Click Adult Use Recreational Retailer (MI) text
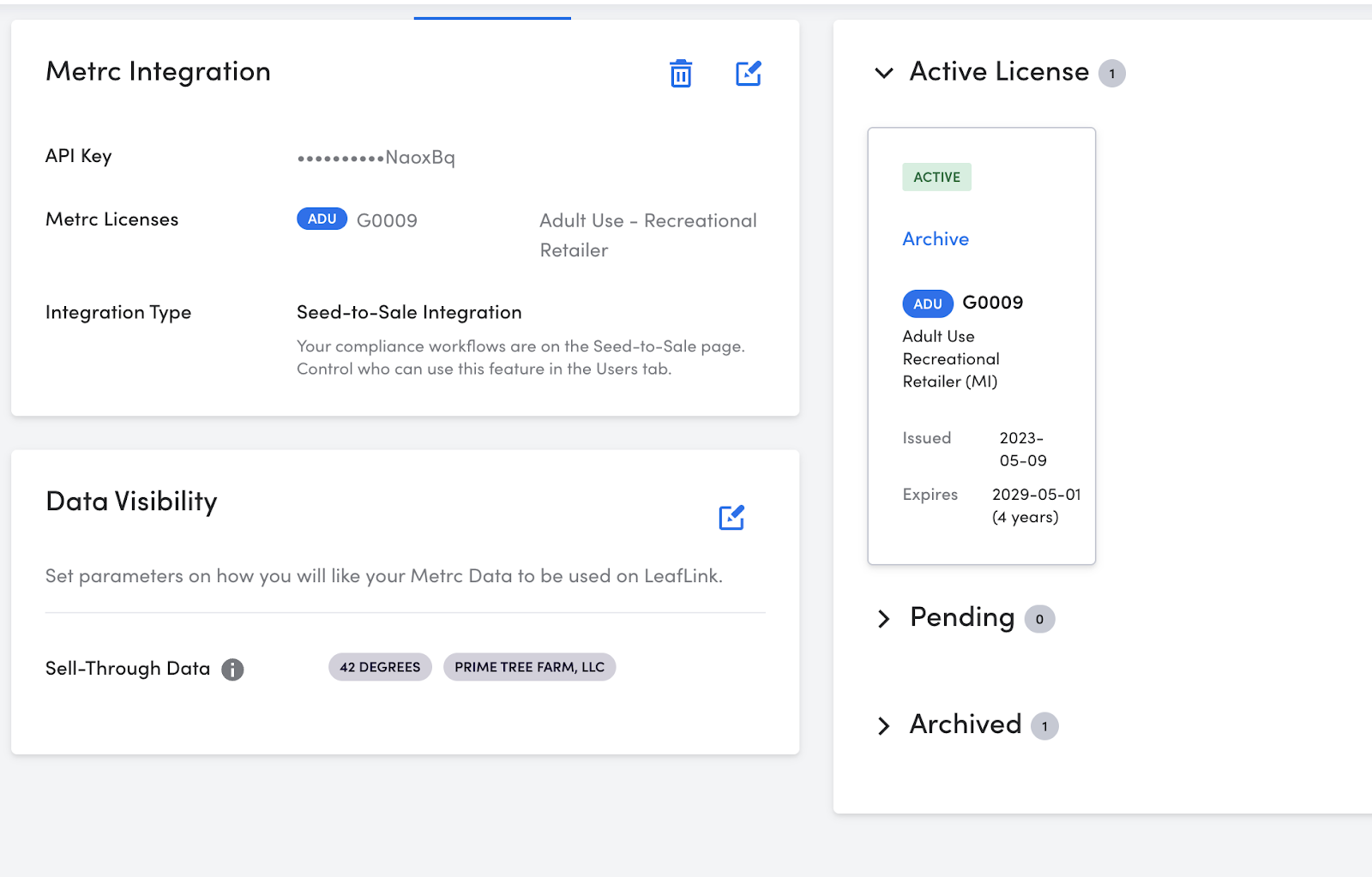 point(951,359)
